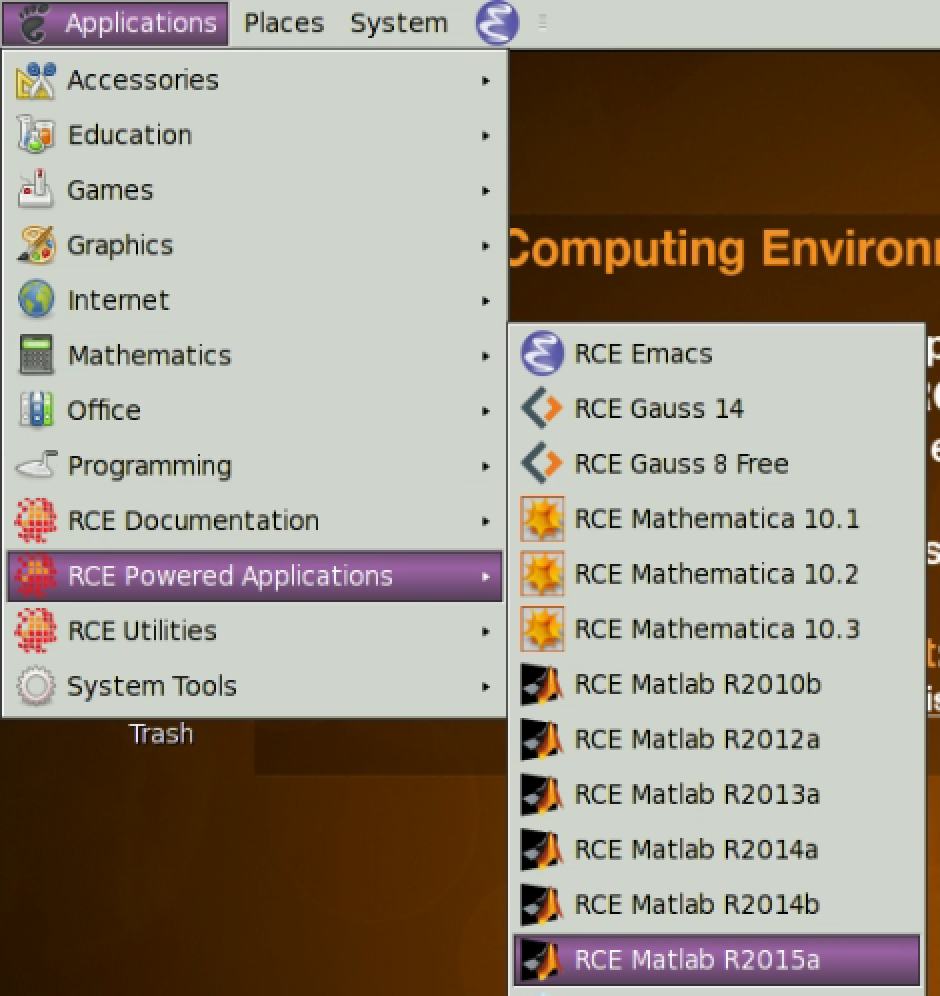Choose RCE Mathematica 10.1
This screenshot has width=940, height=996.
pos(716,518)
